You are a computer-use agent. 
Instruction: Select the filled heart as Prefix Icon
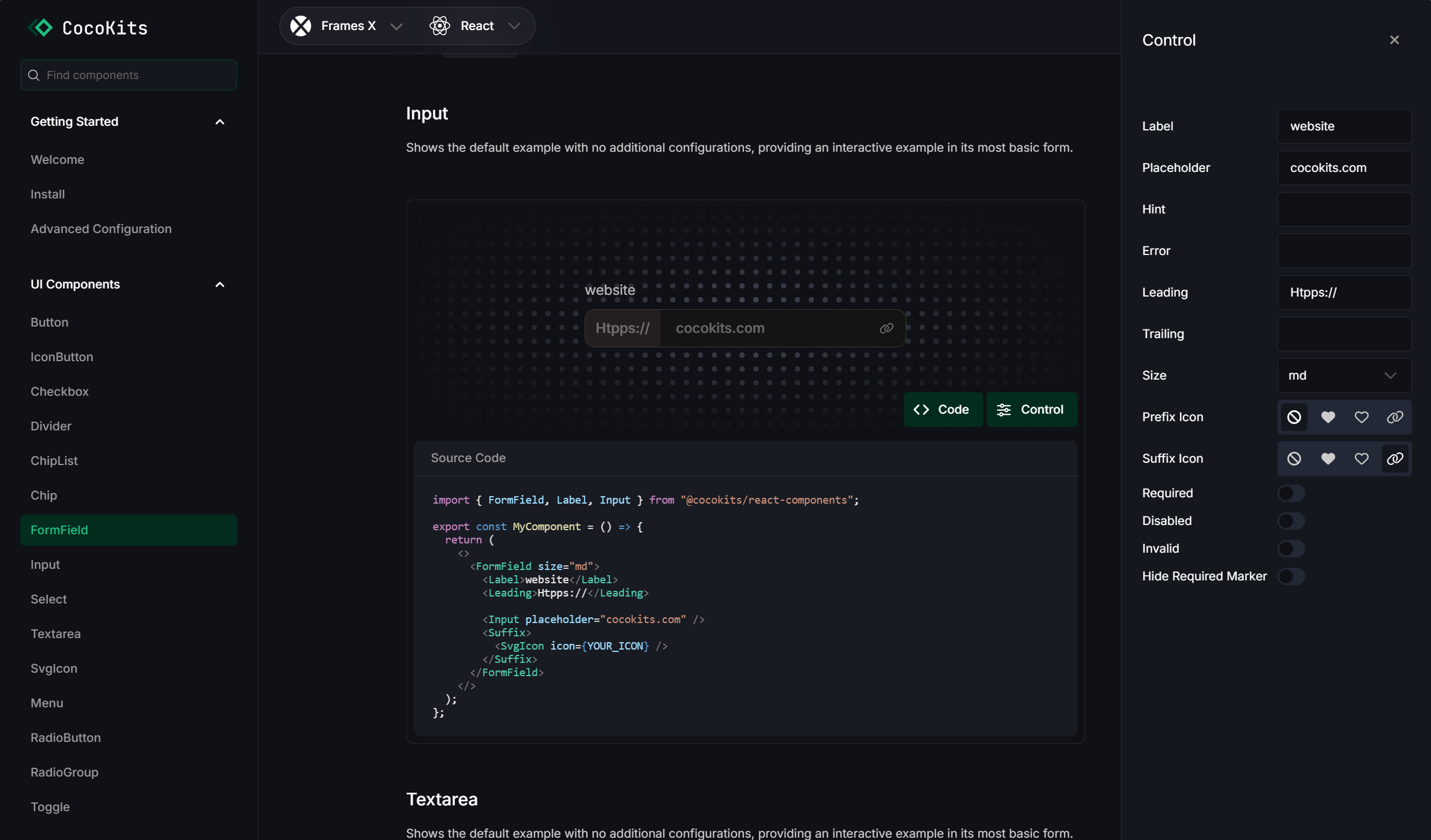pos(1328,417)
